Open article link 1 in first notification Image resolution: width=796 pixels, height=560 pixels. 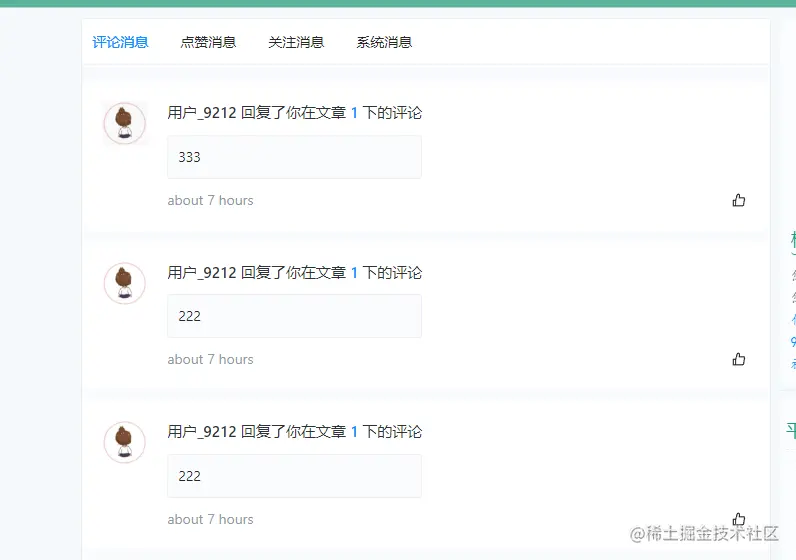[x=354, y=113]
